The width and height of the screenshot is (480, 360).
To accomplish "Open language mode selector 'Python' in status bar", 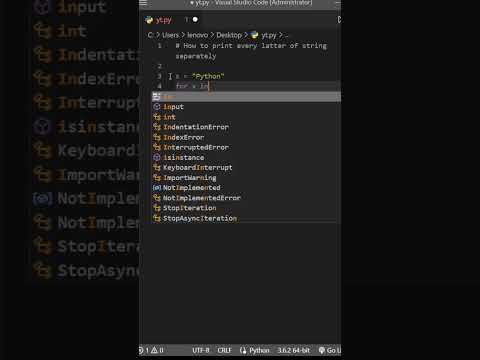I will tap(259, 350).
